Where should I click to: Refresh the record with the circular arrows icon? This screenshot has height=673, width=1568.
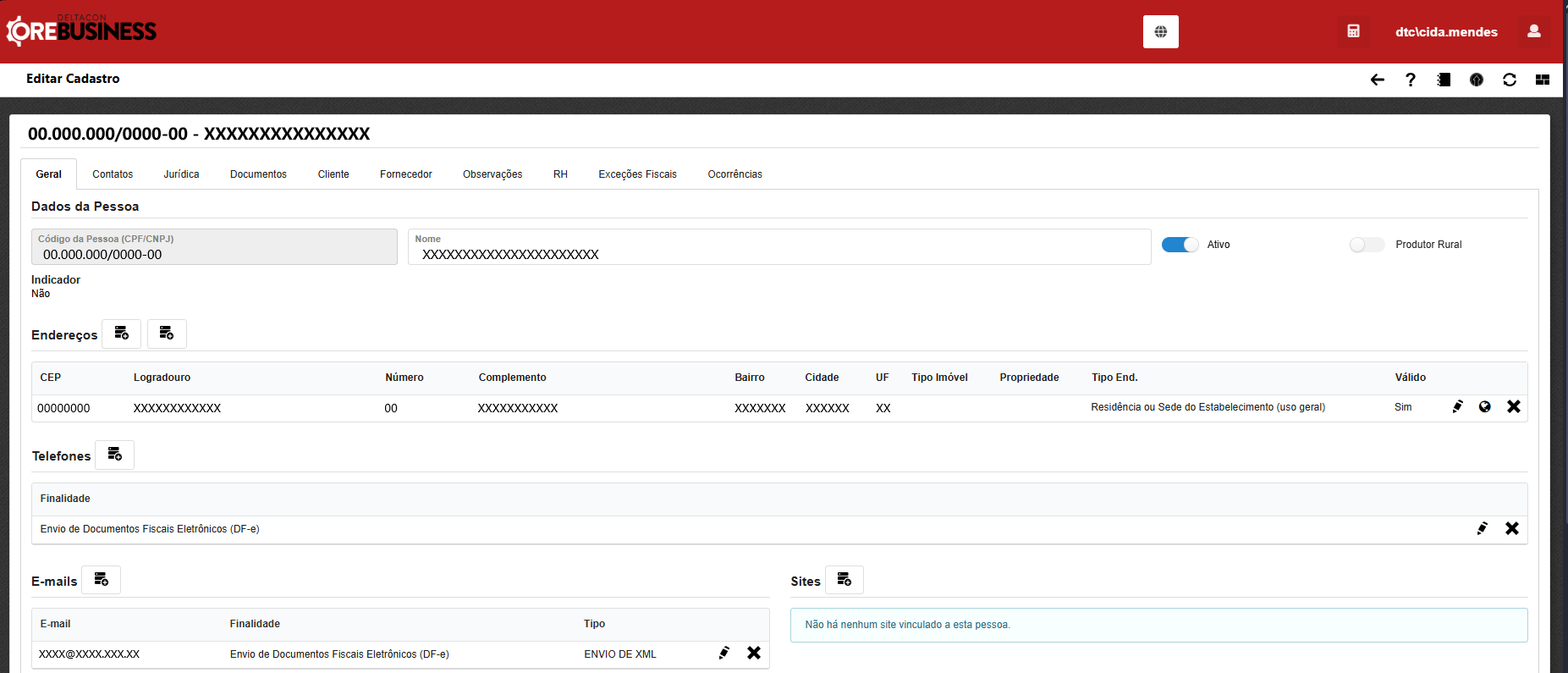click(1509, 80)
